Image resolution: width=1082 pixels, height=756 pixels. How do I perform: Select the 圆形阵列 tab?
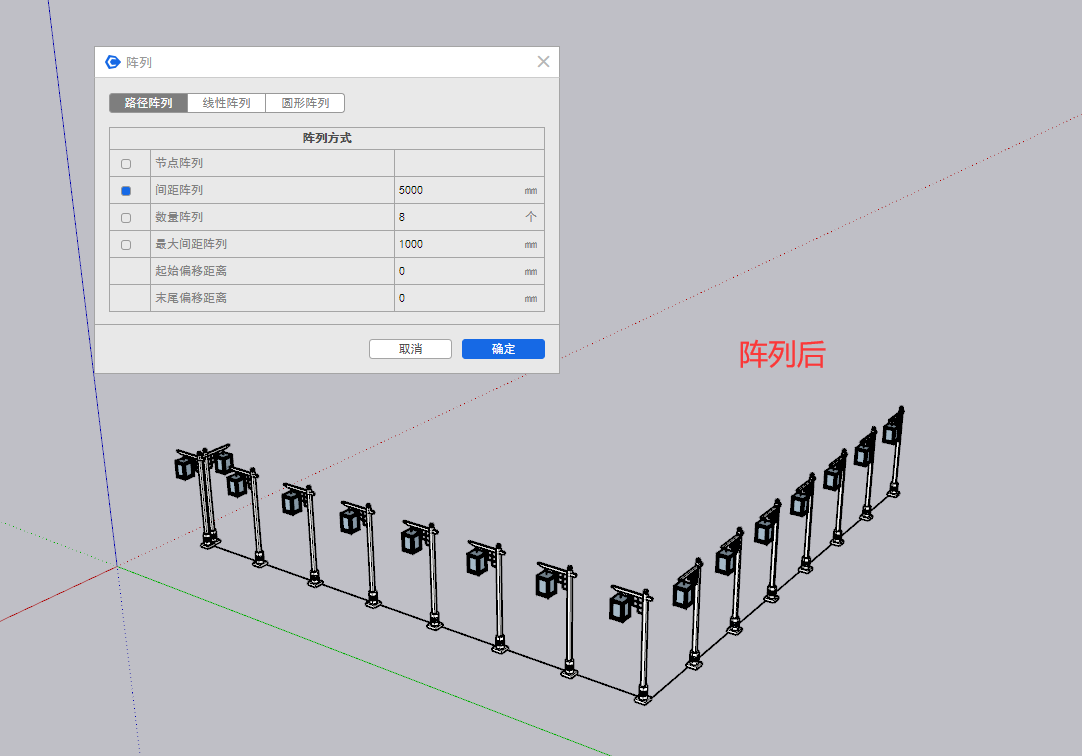[305, 103]
